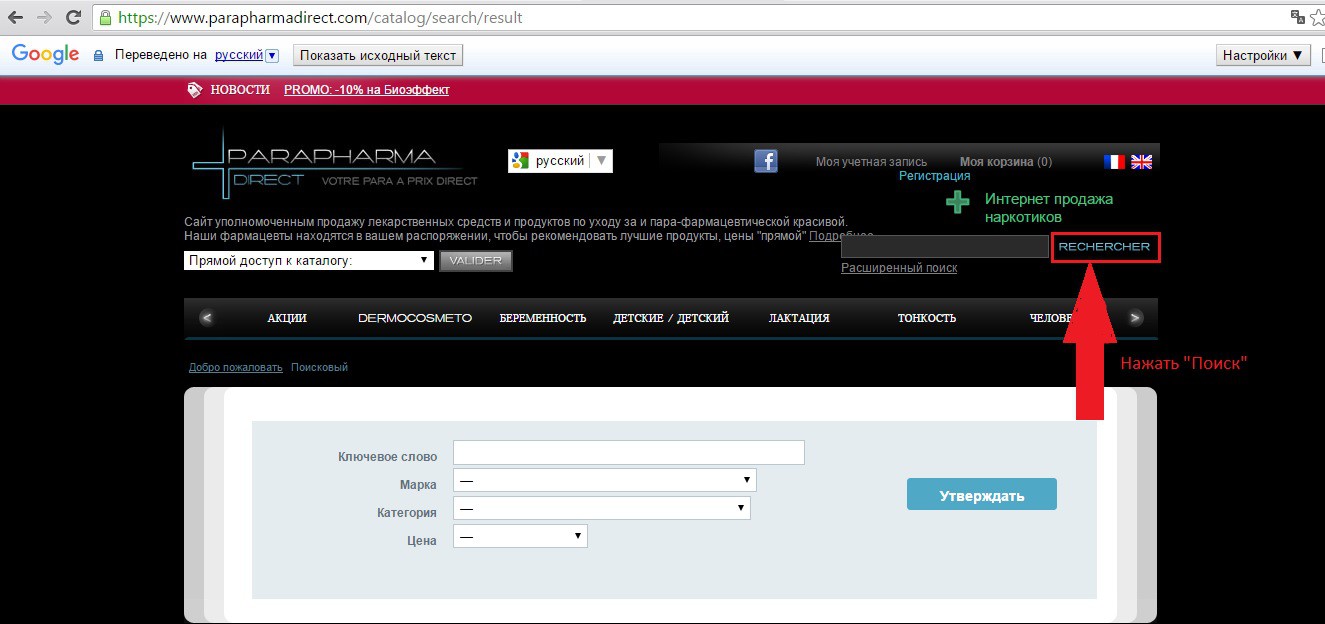Viewport: 1325px width, 624px height.
Task: Open the 'Марка' brand dropdown
Action: pos(605,481)
